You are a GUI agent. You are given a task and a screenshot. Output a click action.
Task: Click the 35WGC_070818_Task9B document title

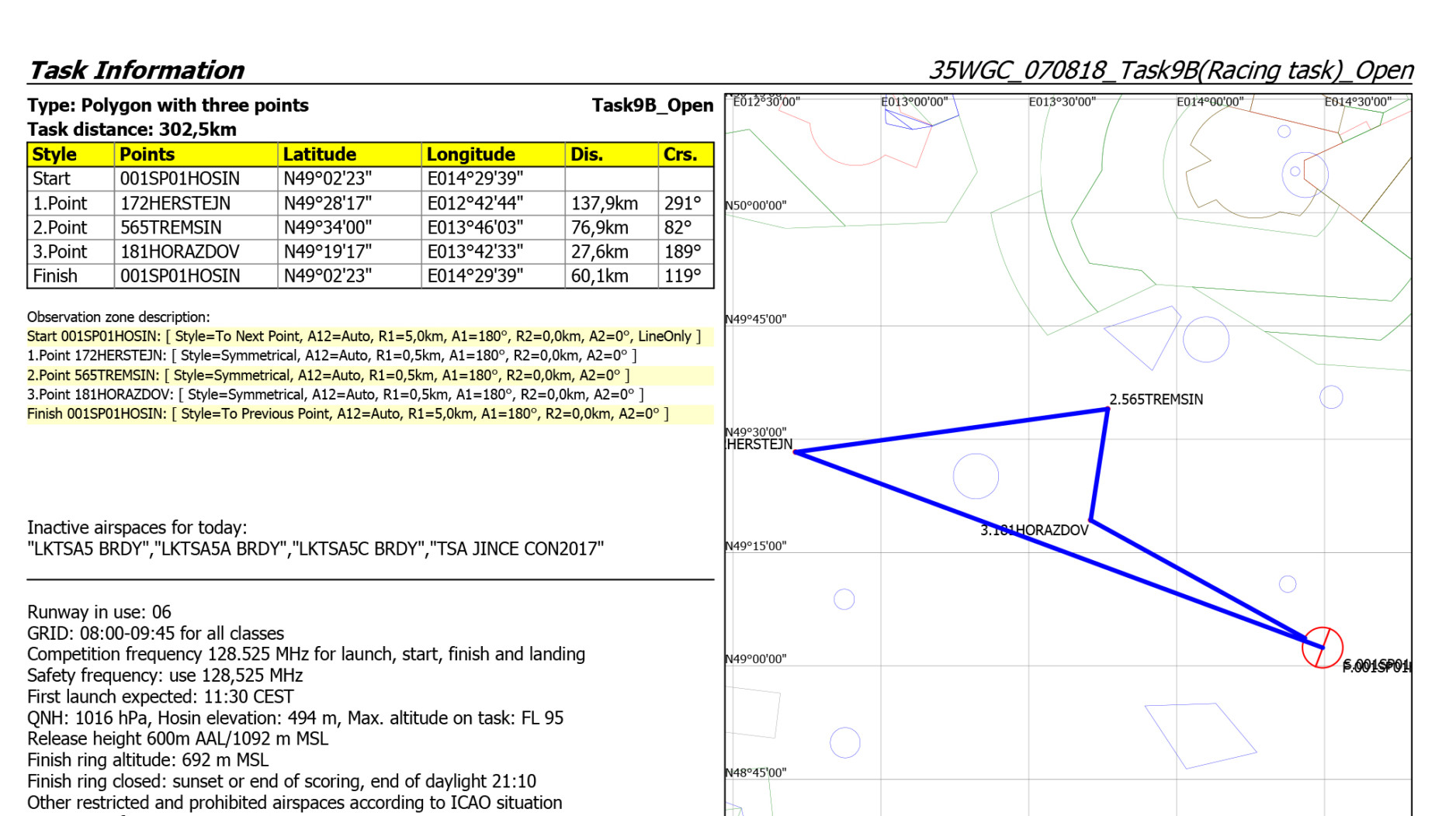tap(1170, 71)
